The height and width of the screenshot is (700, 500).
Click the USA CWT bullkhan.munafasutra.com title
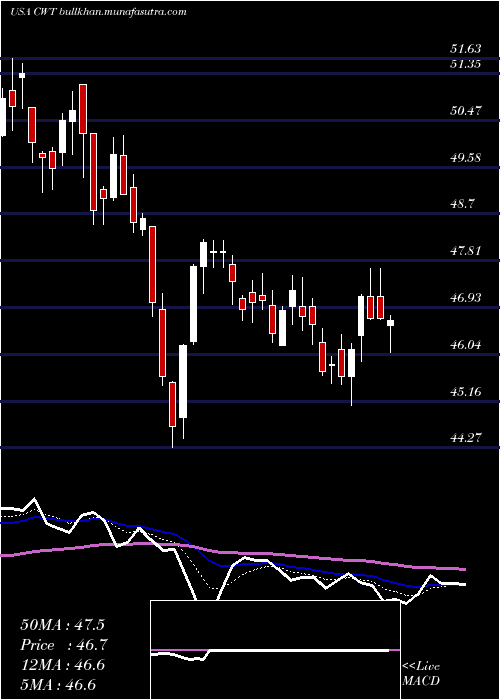click(97, 12)
